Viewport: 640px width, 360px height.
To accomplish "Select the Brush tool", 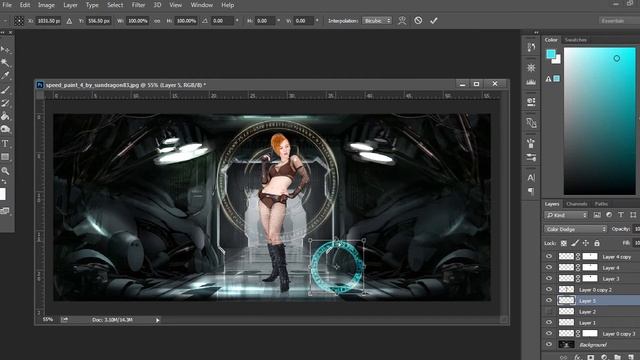I will coord(5,90).
